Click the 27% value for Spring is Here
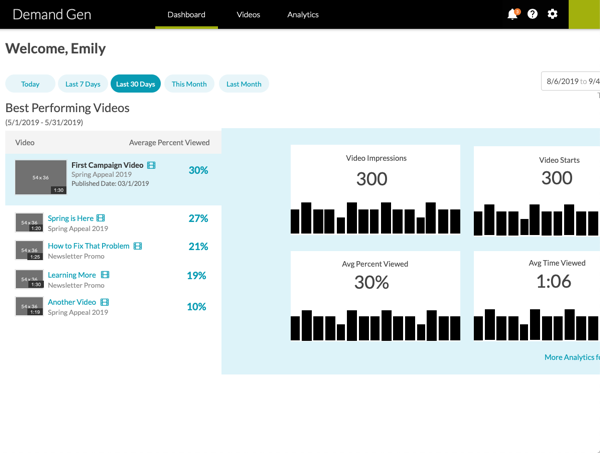 198,218
